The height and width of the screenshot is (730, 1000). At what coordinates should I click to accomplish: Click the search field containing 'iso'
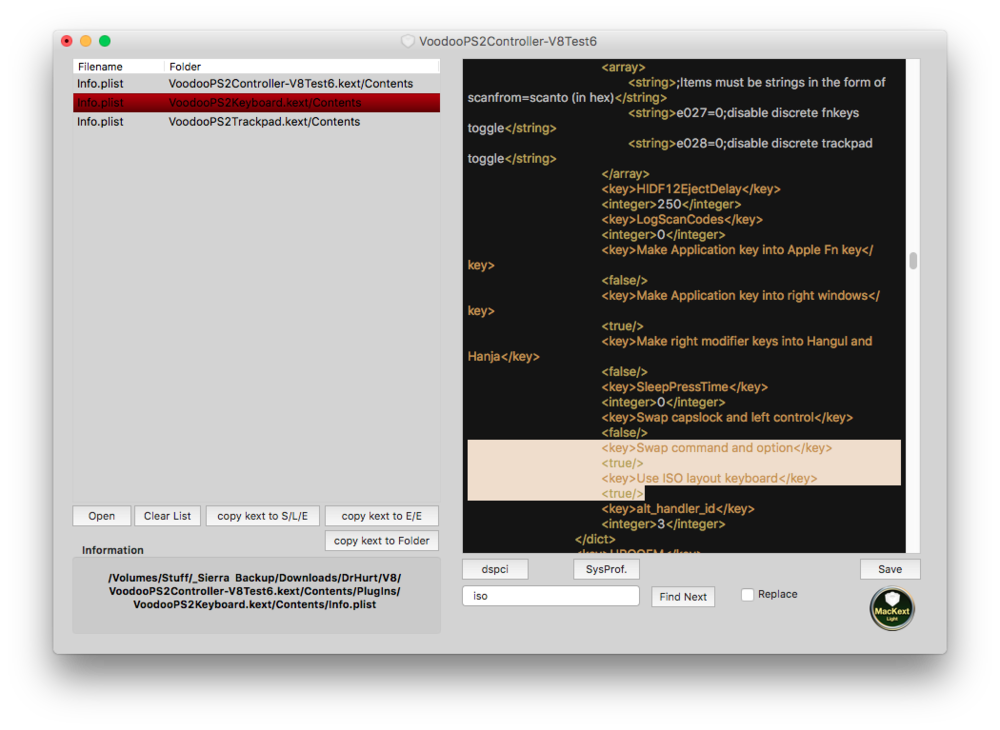point(550,596)
